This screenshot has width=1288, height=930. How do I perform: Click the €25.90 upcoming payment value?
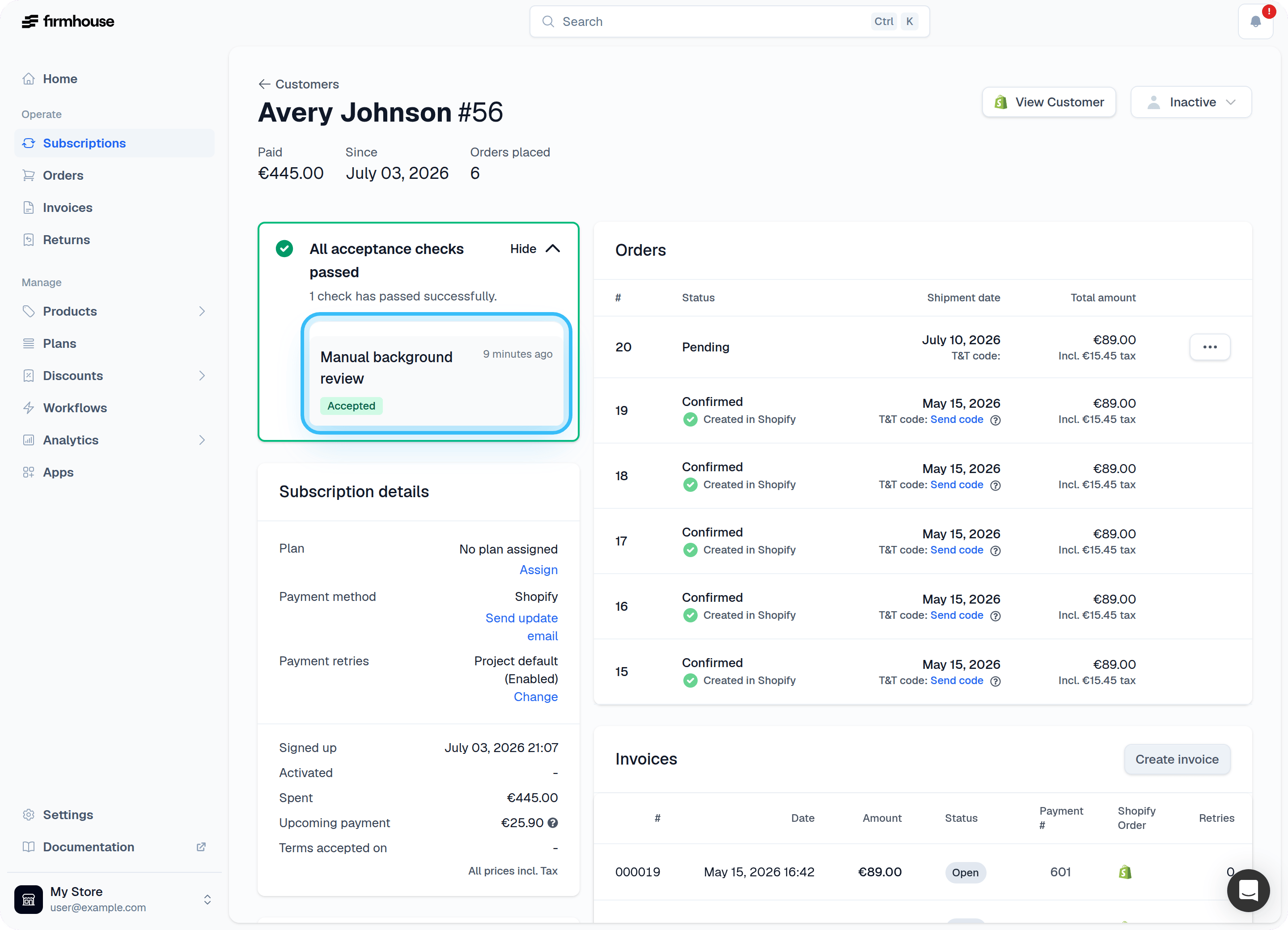(x=522, y=823)
